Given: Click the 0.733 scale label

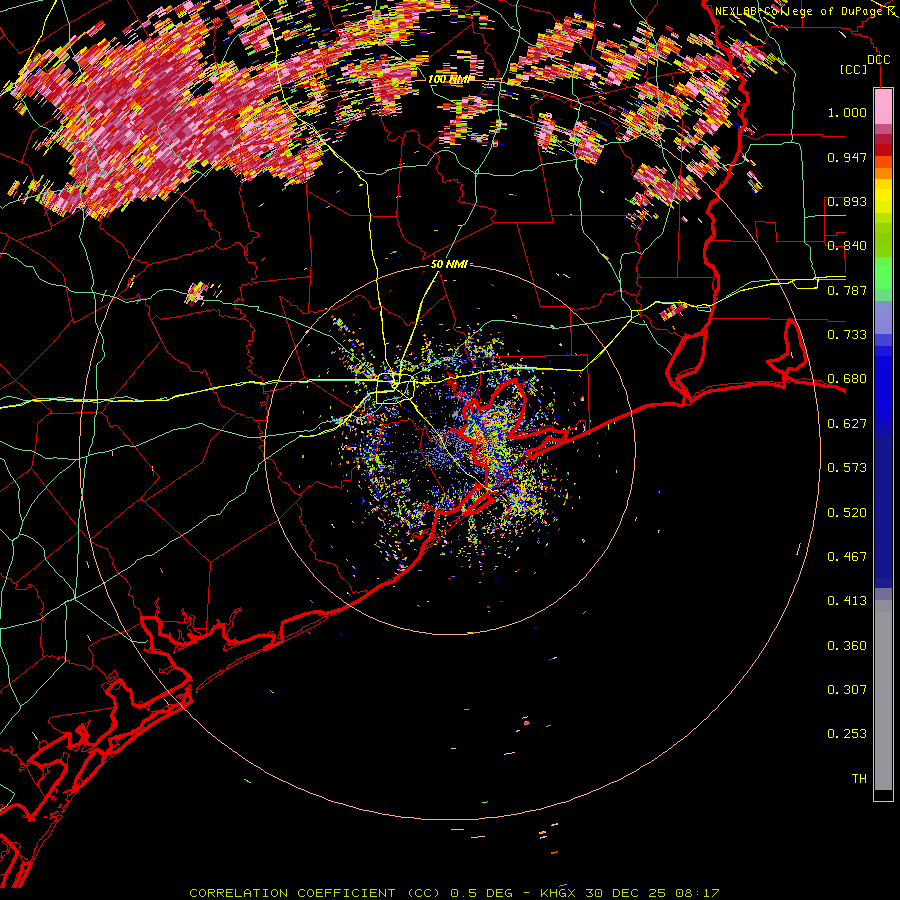Looking at the screenshot, I should pos(847,335).
